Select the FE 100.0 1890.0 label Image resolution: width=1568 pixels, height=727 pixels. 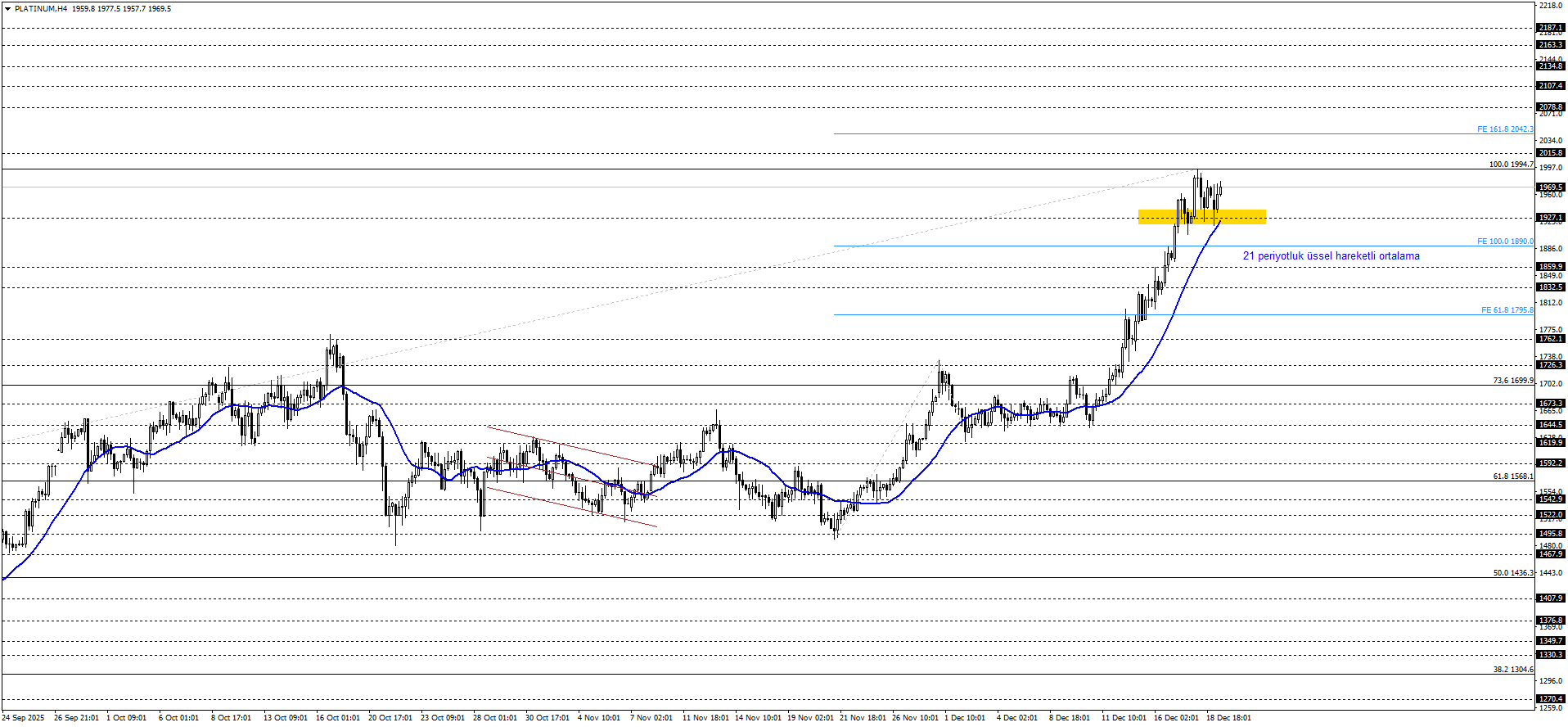(x=1505, y=242)
